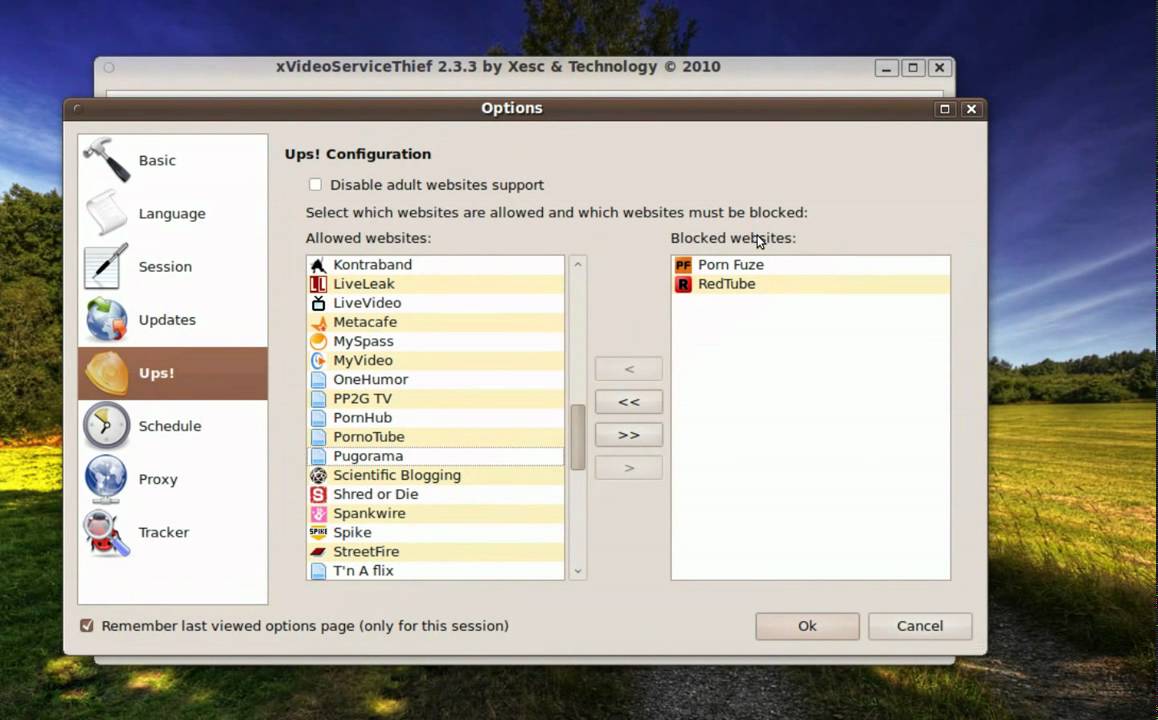Image resolution: width=1158 pixels, height=720 pixels.
Task: Switch to the Language tab label
Action: point(172,213)
